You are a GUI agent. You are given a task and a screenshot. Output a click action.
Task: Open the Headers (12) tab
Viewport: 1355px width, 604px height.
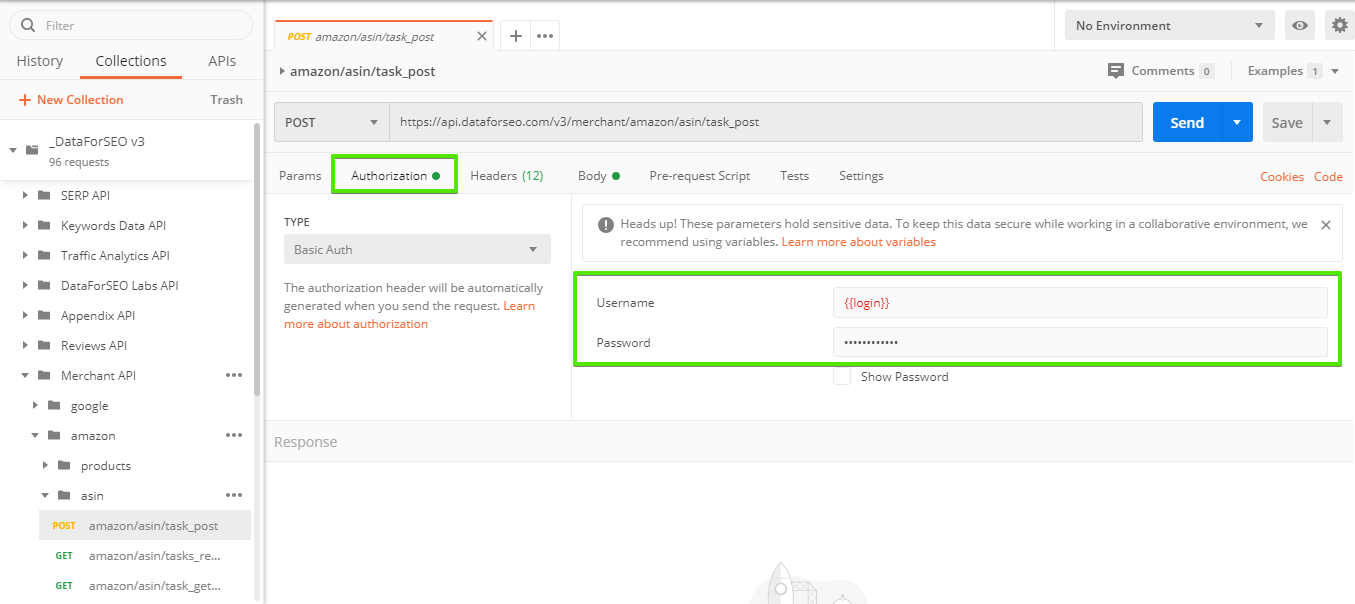507,176
